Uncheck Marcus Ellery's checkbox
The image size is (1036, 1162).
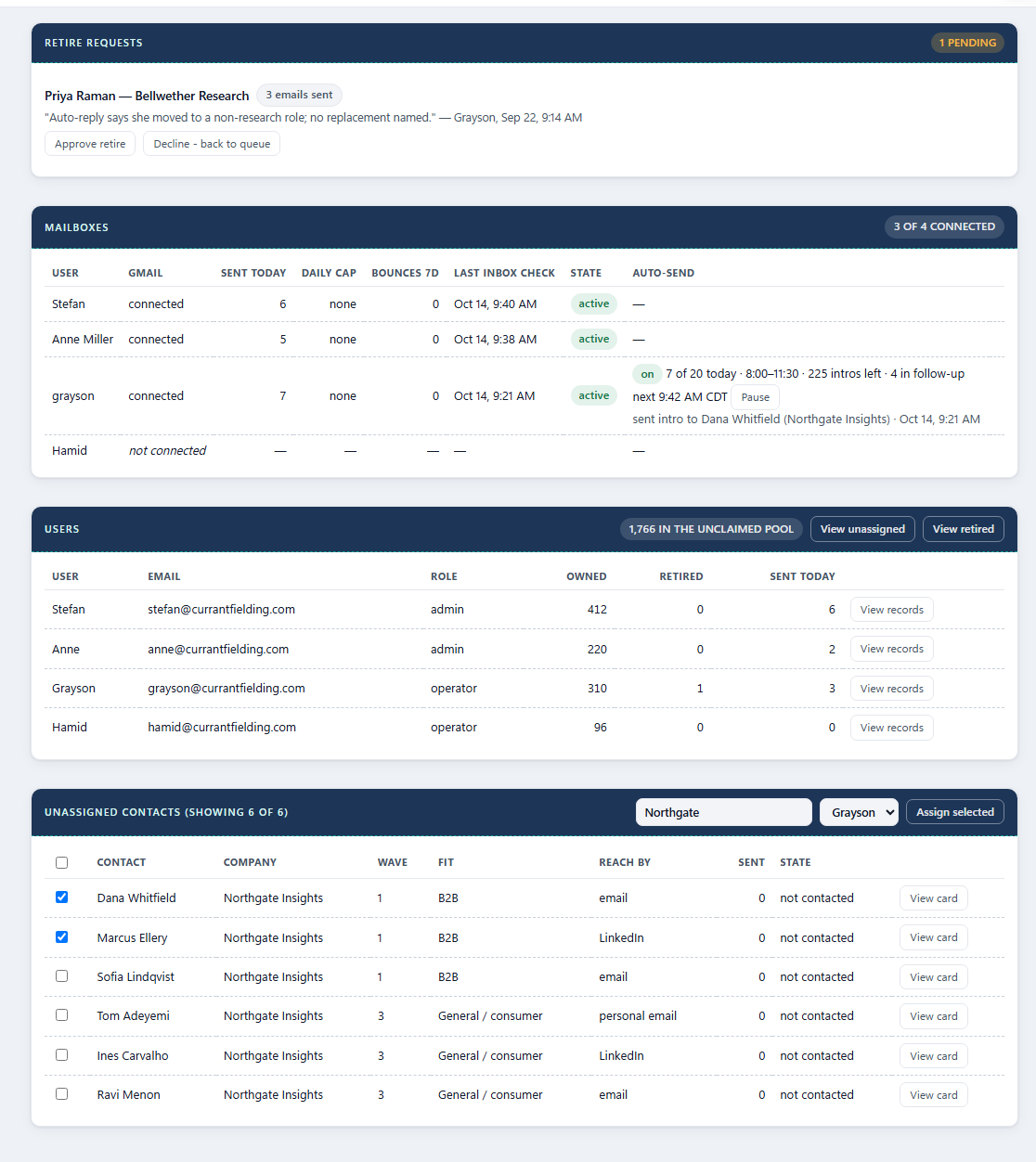61,937
